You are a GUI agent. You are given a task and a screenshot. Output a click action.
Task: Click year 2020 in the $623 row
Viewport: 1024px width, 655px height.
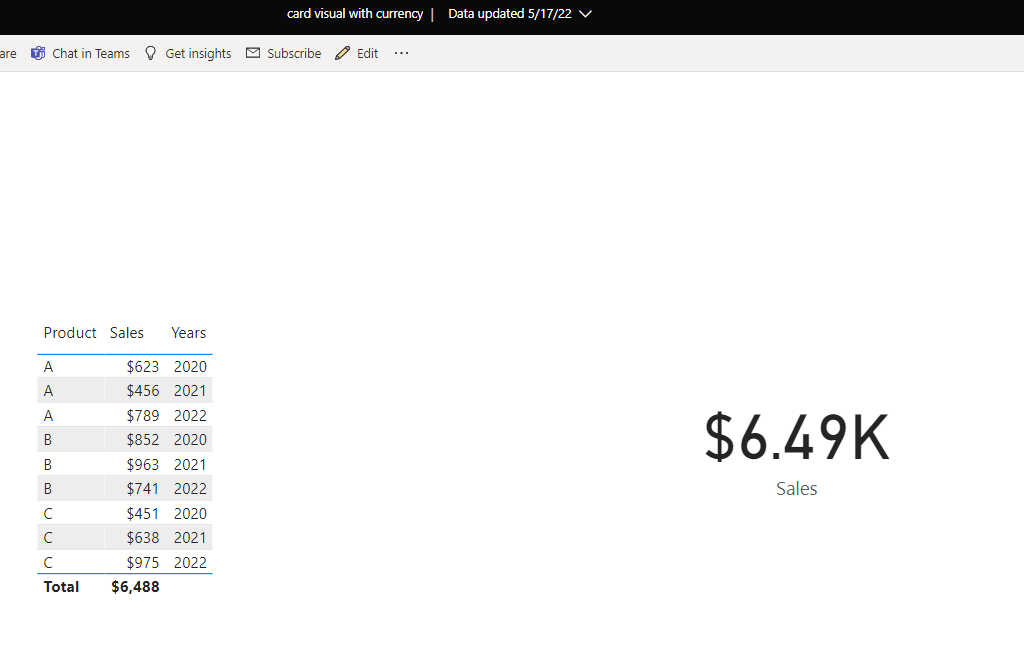pyautogui.click(x=190, y=367)
